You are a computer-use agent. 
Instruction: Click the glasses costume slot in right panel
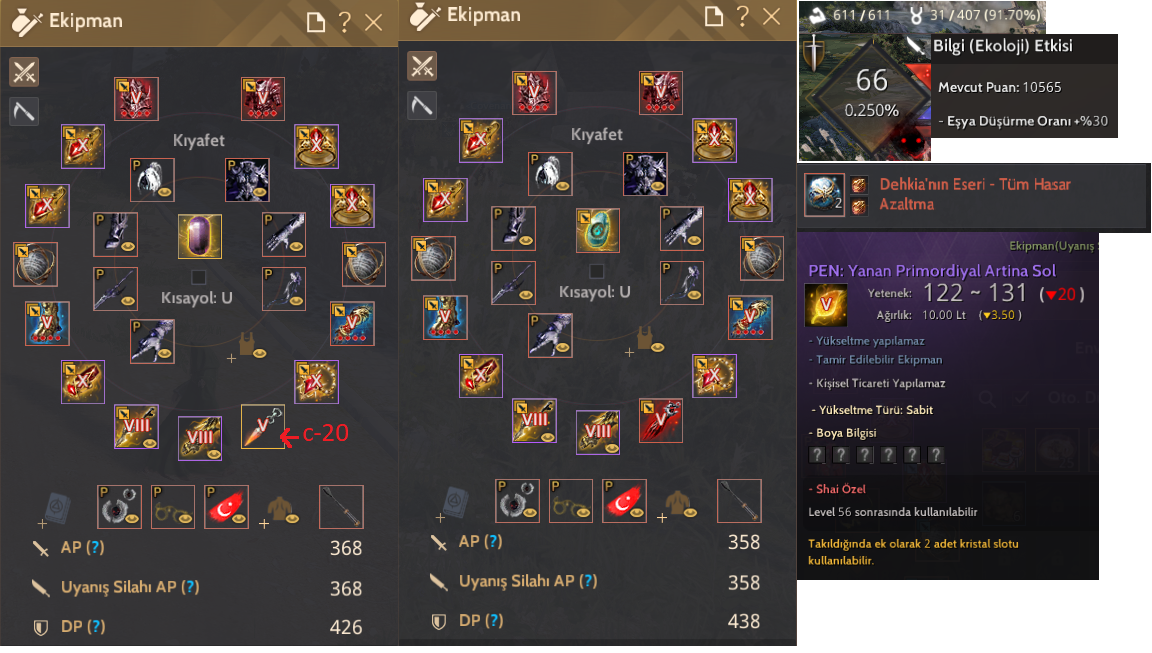(571, 501)
